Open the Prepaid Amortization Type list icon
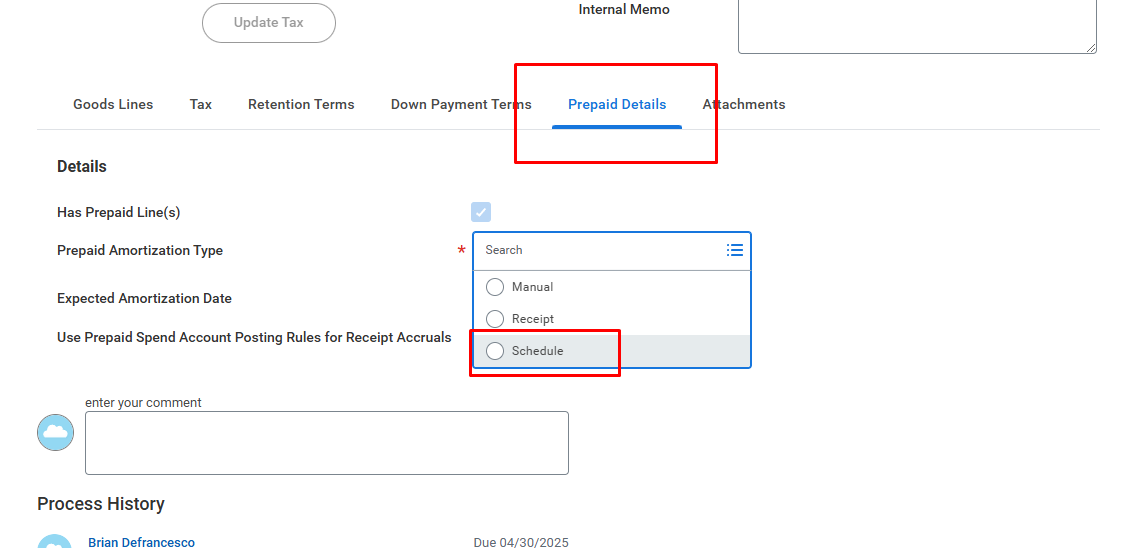This screenshot has width=1140, height=548. click(735, 250)
